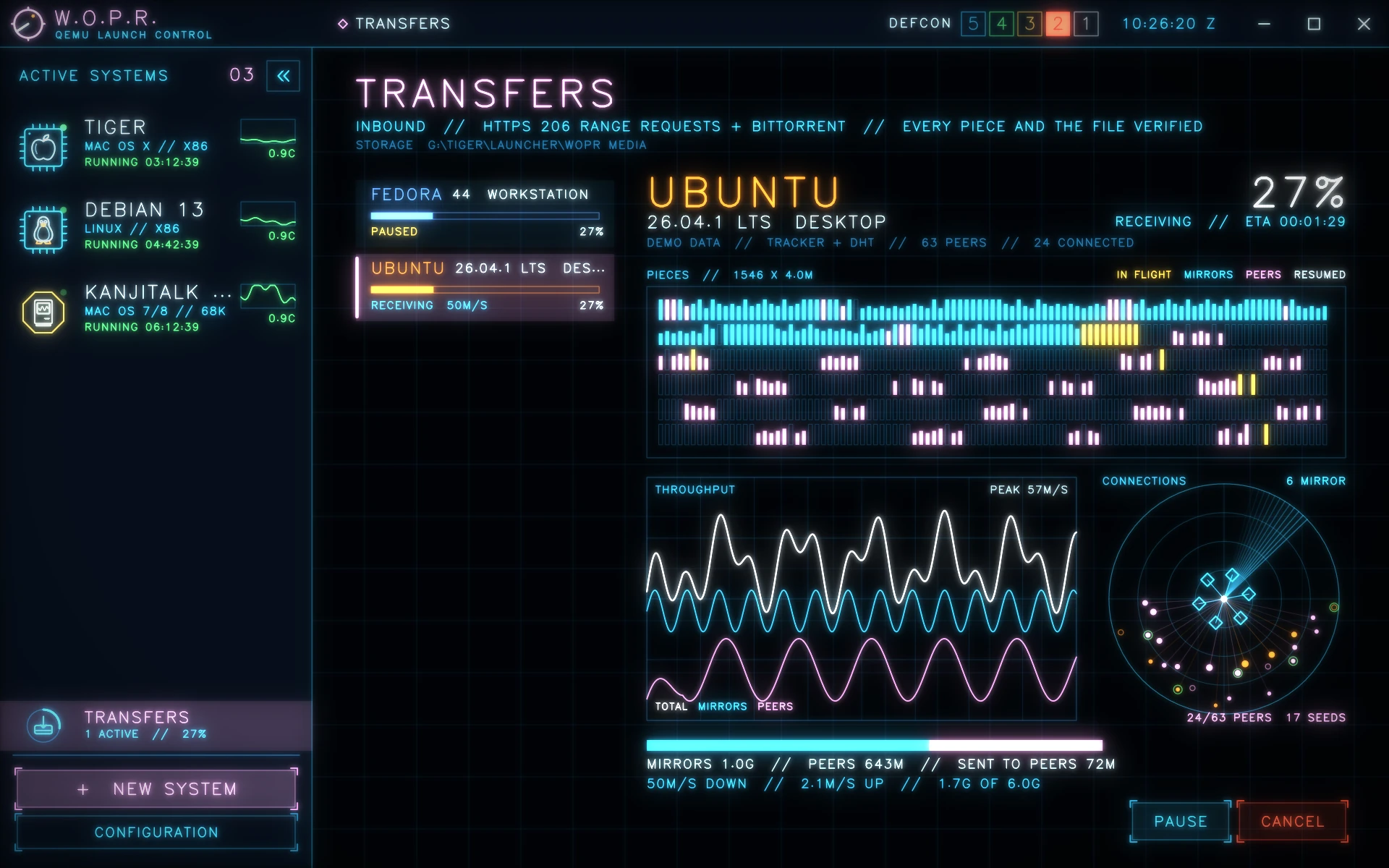Select the Ubuntu 26.04.1 LTS transfer
Screen dimensions: 1389x868
485,286
